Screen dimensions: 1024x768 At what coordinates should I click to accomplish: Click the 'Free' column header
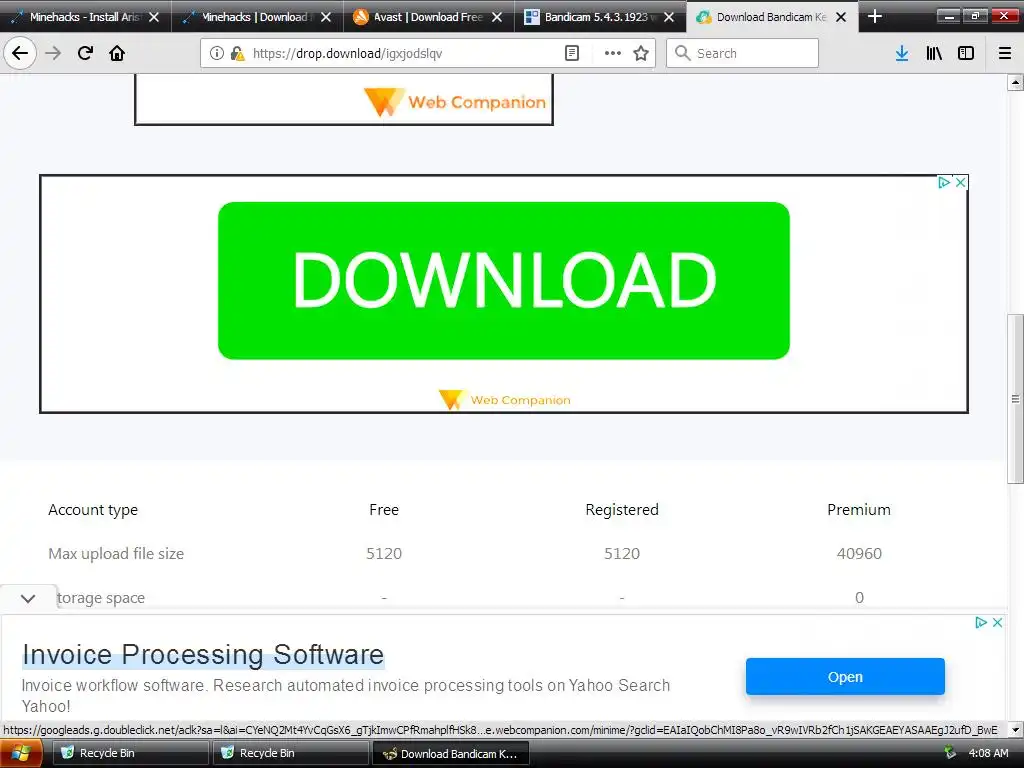[384, 509]
